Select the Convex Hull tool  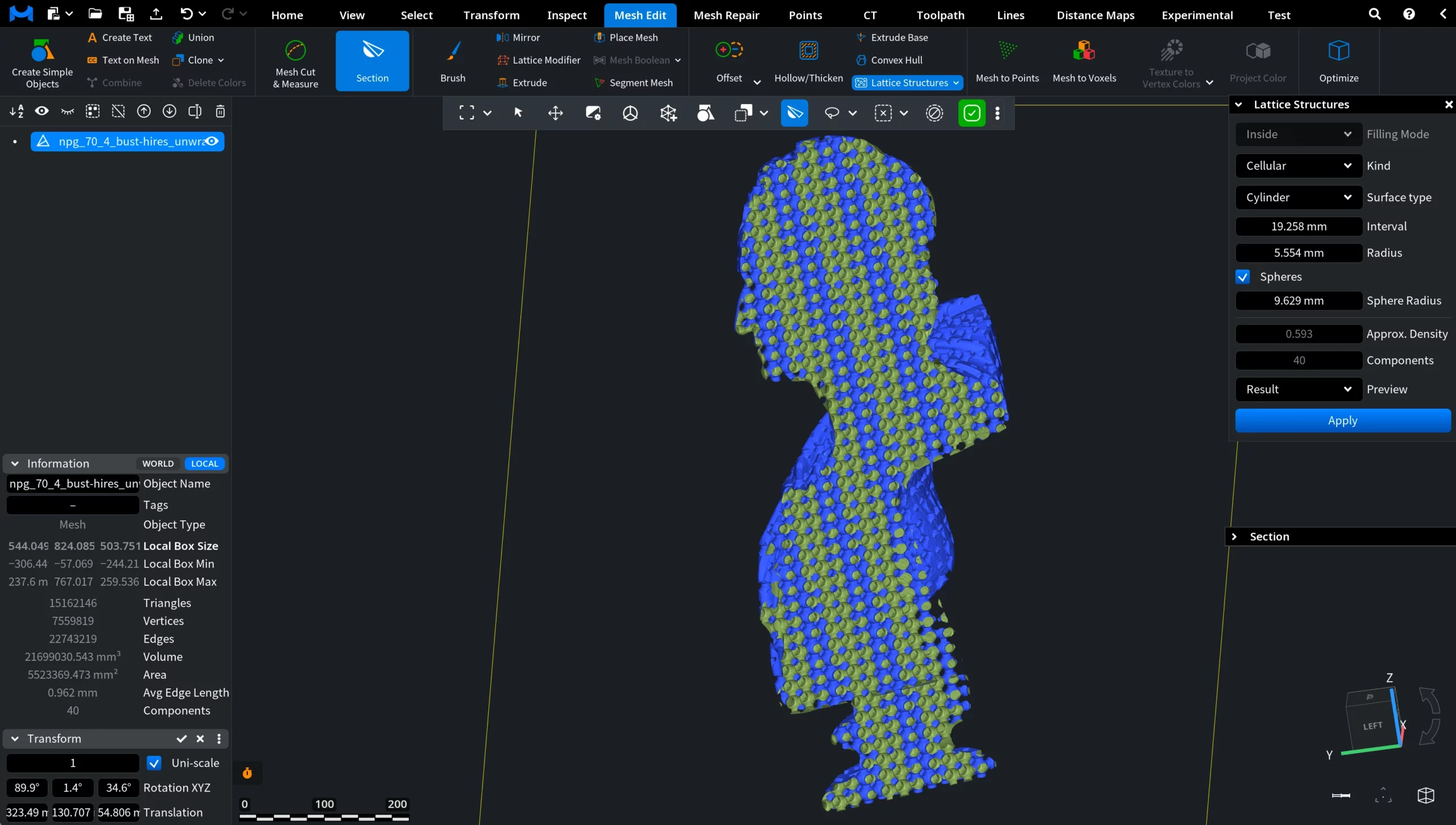[896, 60]
